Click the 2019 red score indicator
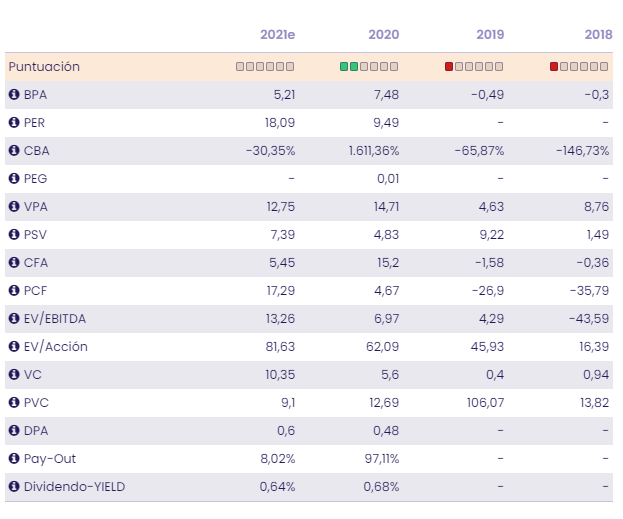This screenshot has height=519, width=623. click(449, 67)
